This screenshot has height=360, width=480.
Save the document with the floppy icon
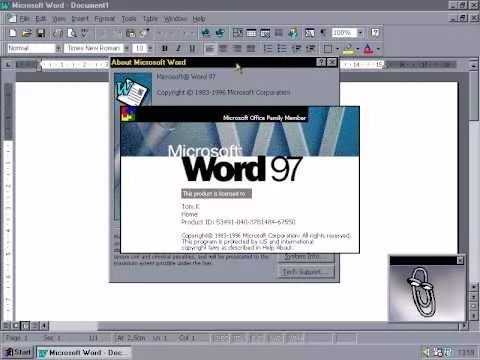[x=41, y=33]
